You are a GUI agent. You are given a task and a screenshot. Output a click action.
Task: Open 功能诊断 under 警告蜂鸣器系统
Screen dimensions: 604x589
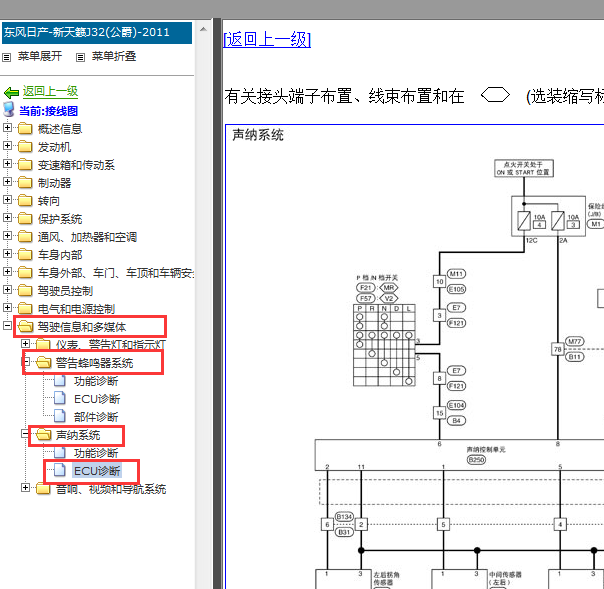tap(96, 381)
